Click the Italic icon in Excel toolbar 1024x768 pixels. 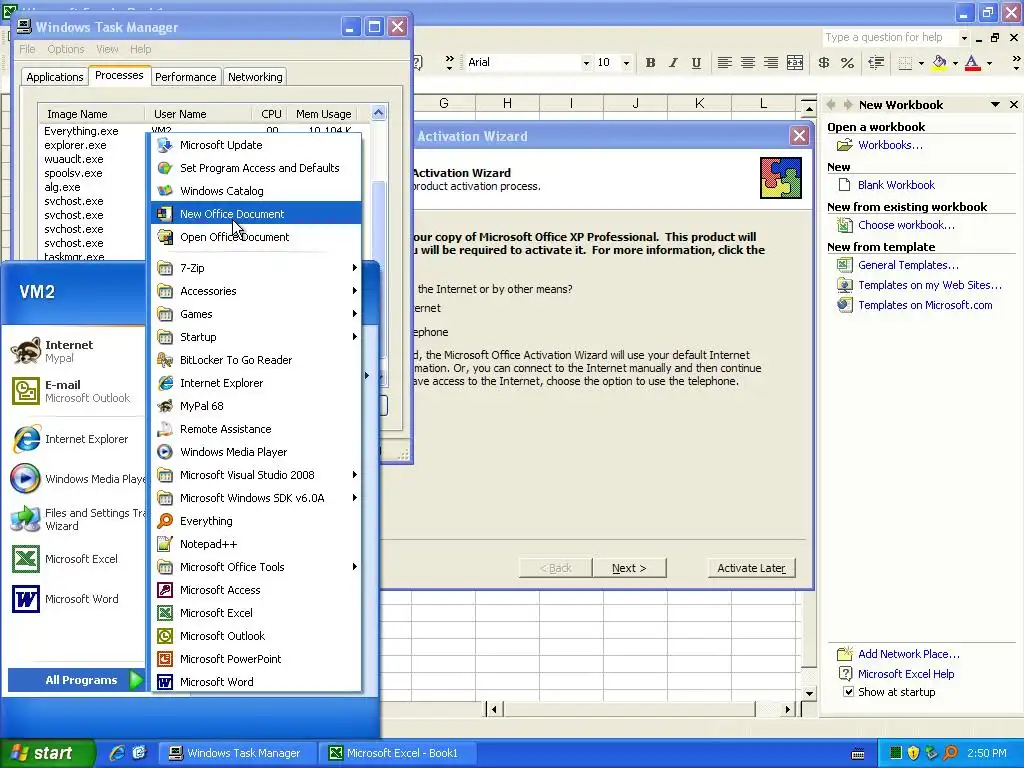pos(673,63)
